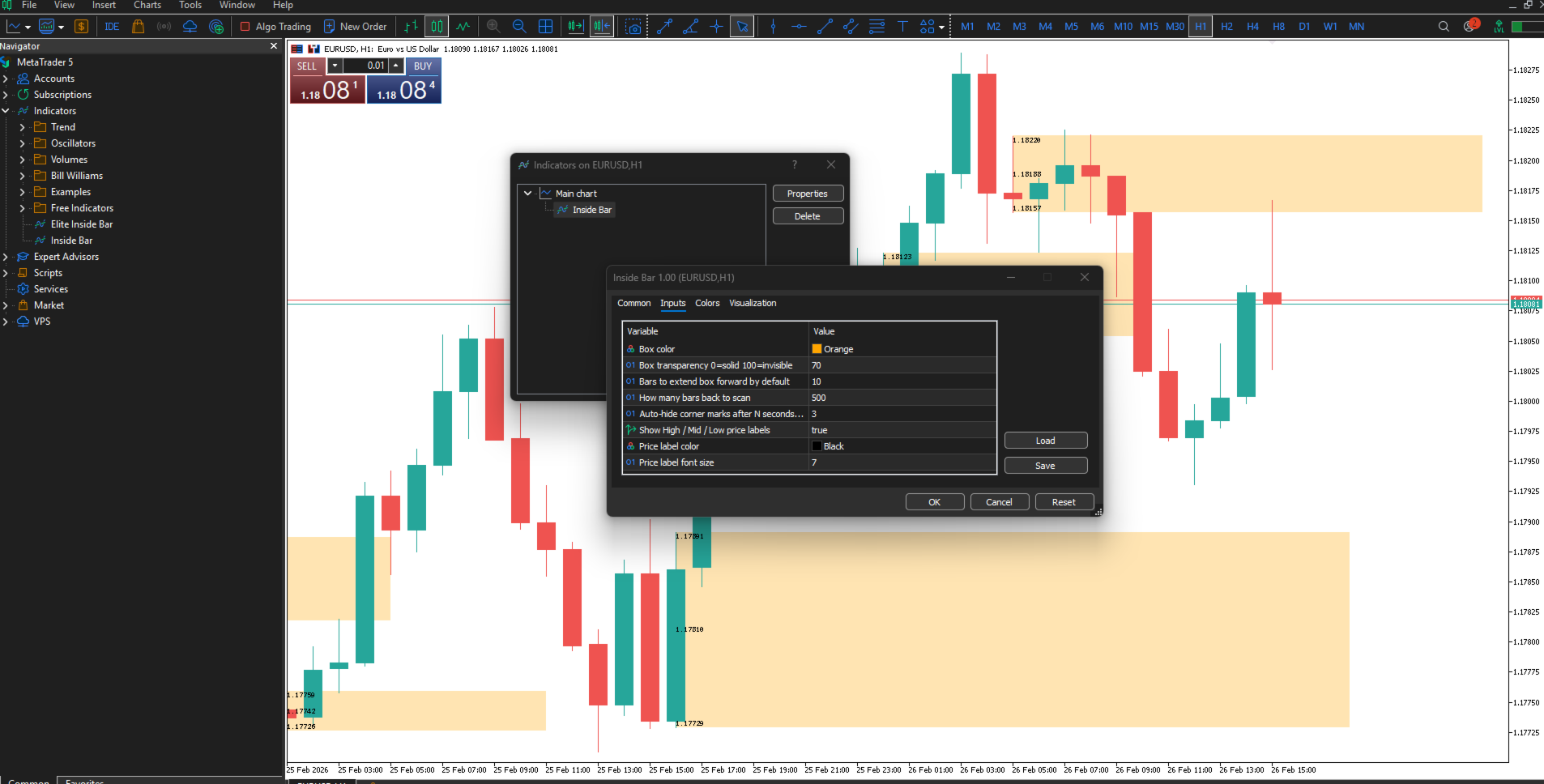1544x784 pixels.
Task: Select the text label tool
Action: pyautogui.click(x=902, y=27)
